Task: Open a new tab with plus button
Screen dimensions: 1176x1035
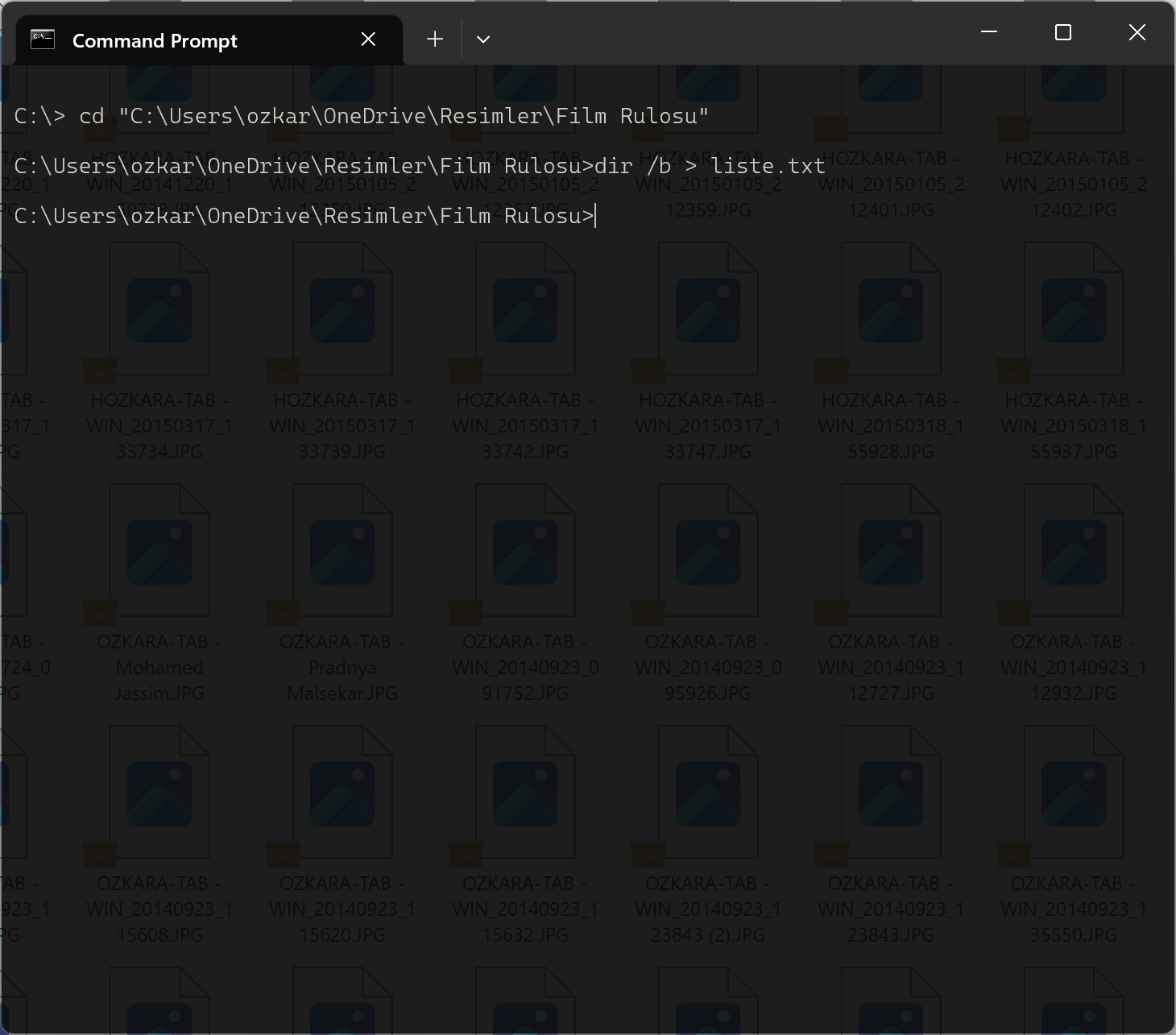Action: (x=435, y=39)
